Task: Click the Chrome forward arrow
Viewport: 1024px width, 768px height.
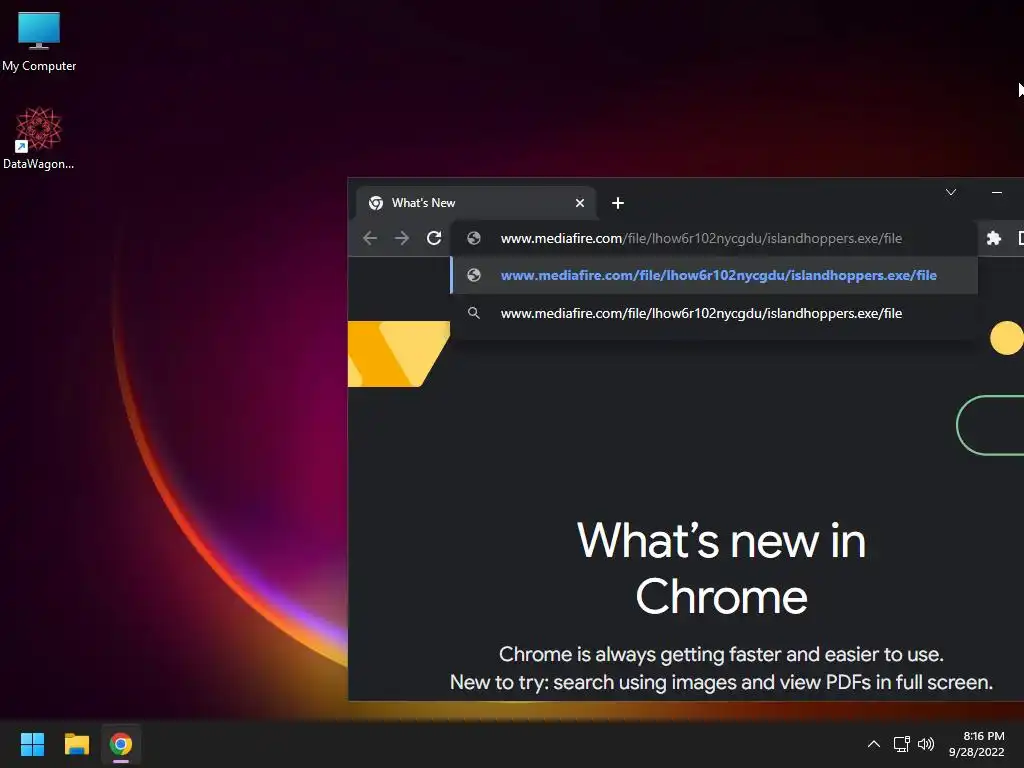Action: [402, 238]
